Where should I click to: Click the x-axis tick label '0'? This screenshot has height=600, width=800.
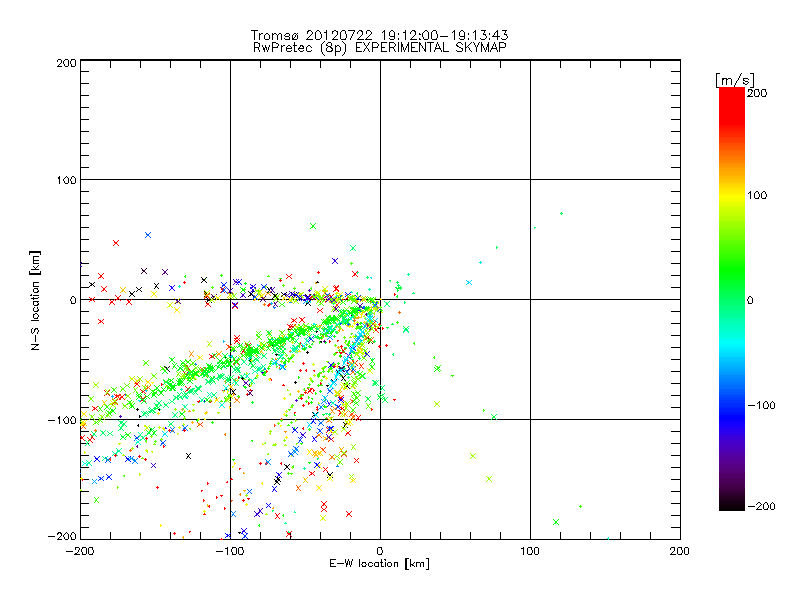380,552
